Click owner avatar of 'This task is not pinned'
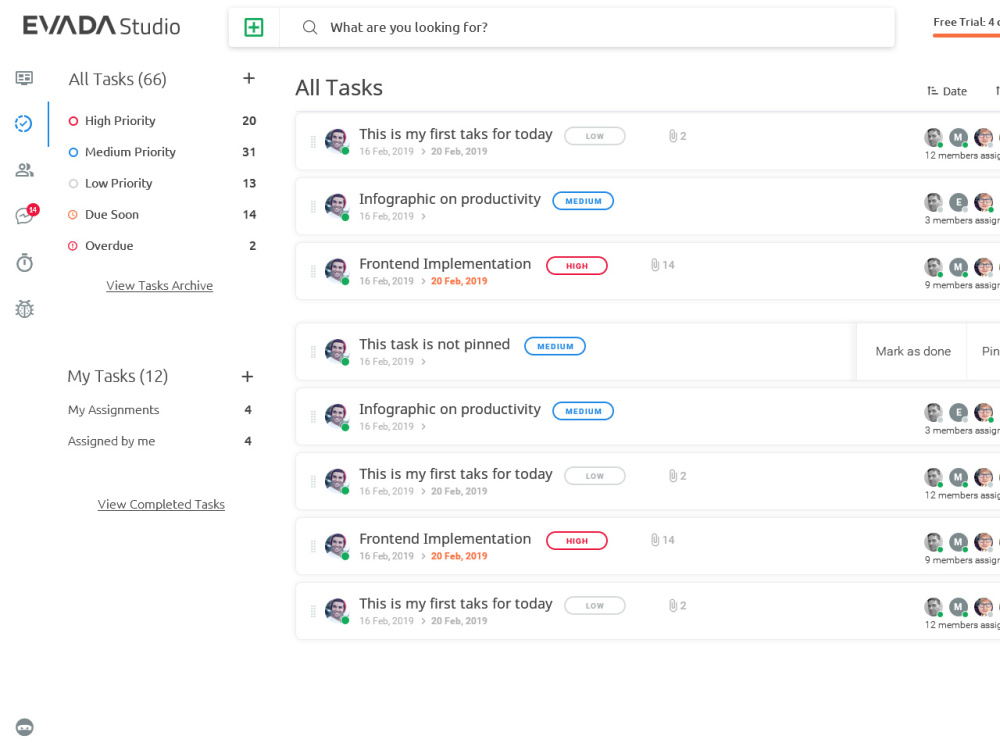Image resolution: width=1000 pixels, height=750 pixels. tap(337, 351)
